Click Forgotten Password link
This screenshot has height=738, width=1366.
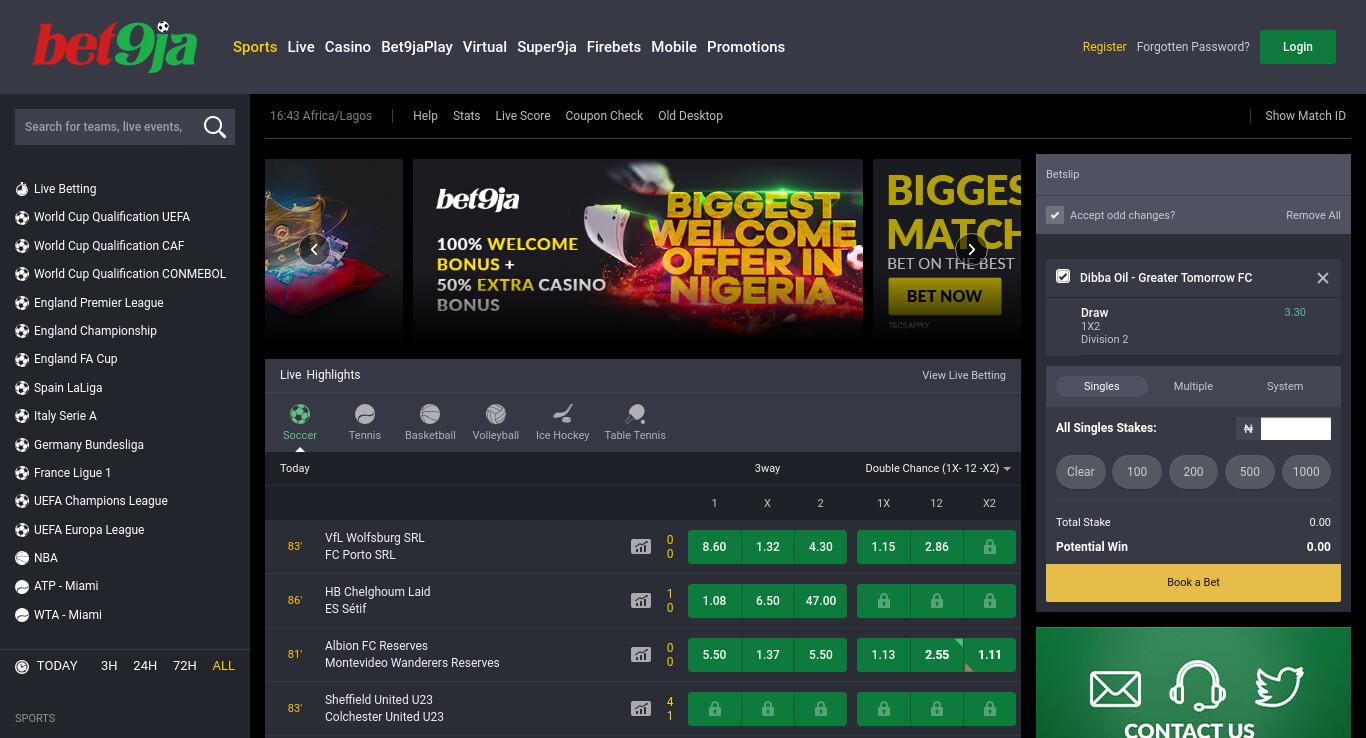click(x=1193, y=47)
